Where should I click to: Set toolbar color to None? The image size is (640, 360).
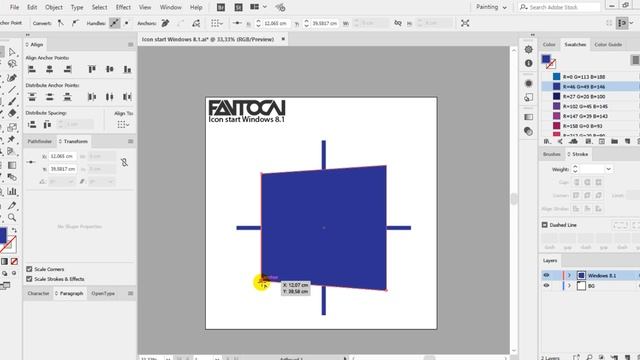pos(14,261)
